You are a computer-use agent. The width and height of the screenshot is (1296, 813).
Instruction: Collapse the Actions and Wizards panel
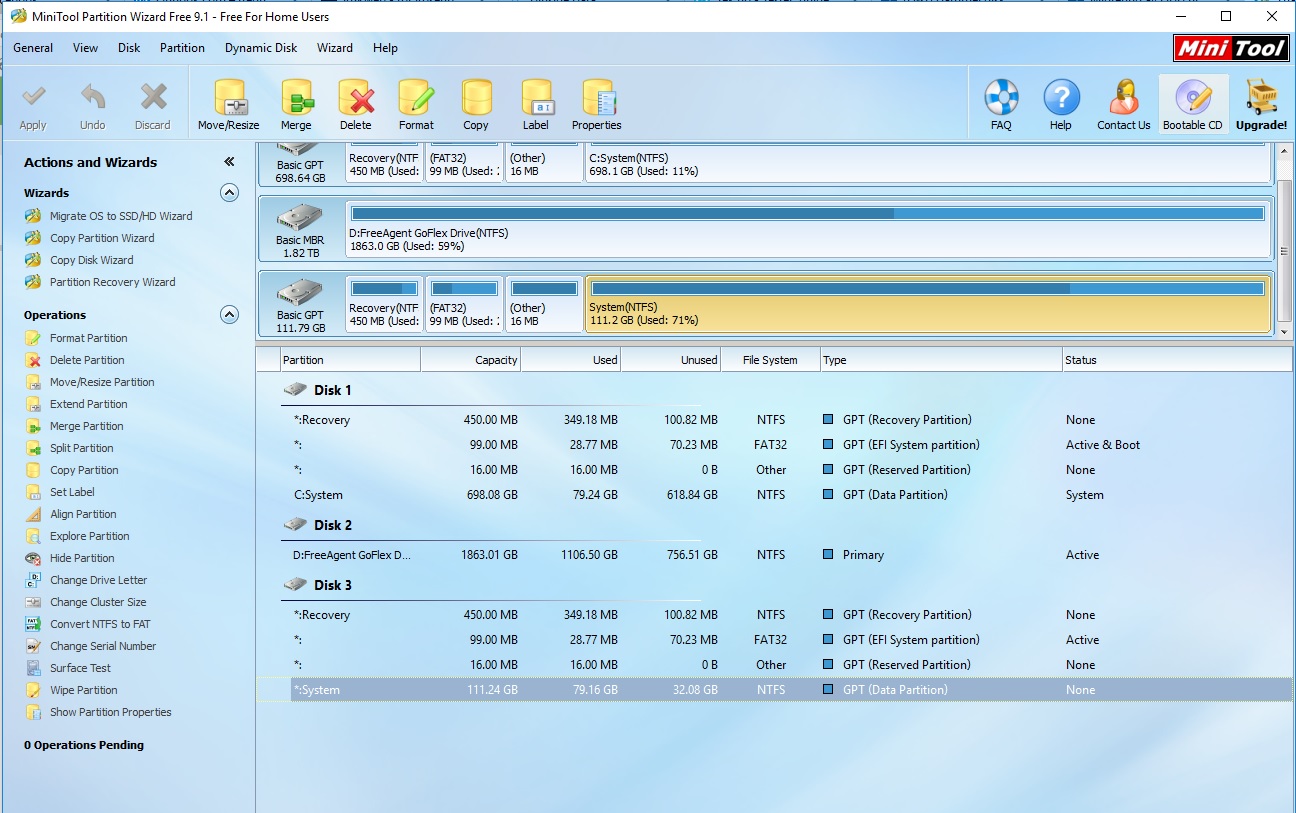coord(229,162)
